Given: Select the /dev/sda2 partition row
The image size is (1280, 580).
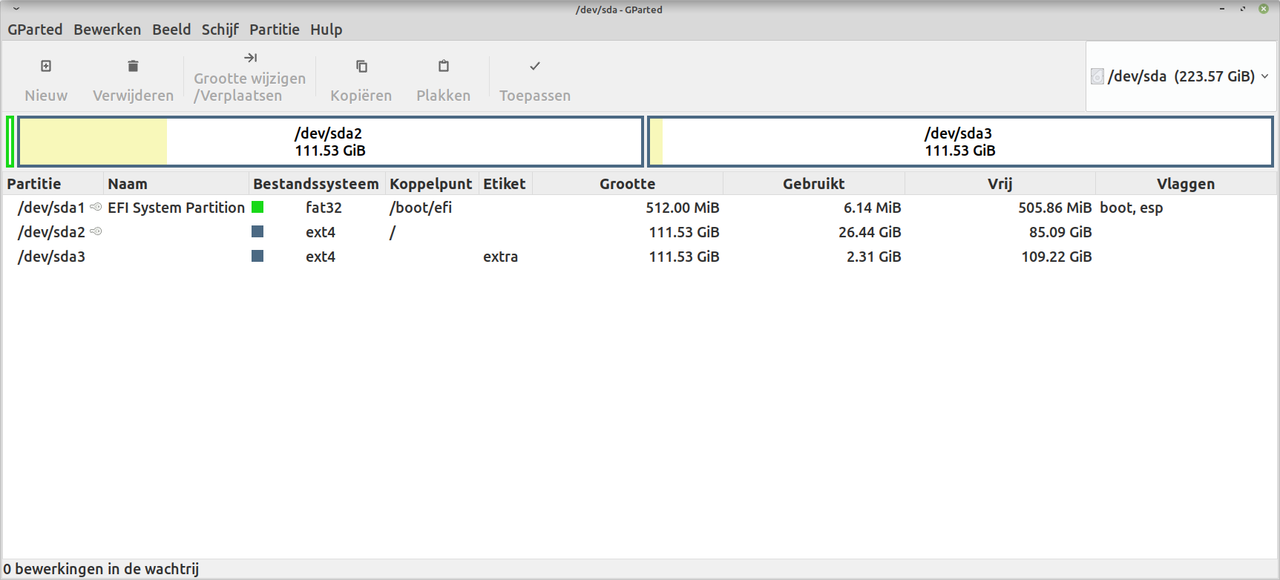Looking at the screenshot, I should click(640, 231).
